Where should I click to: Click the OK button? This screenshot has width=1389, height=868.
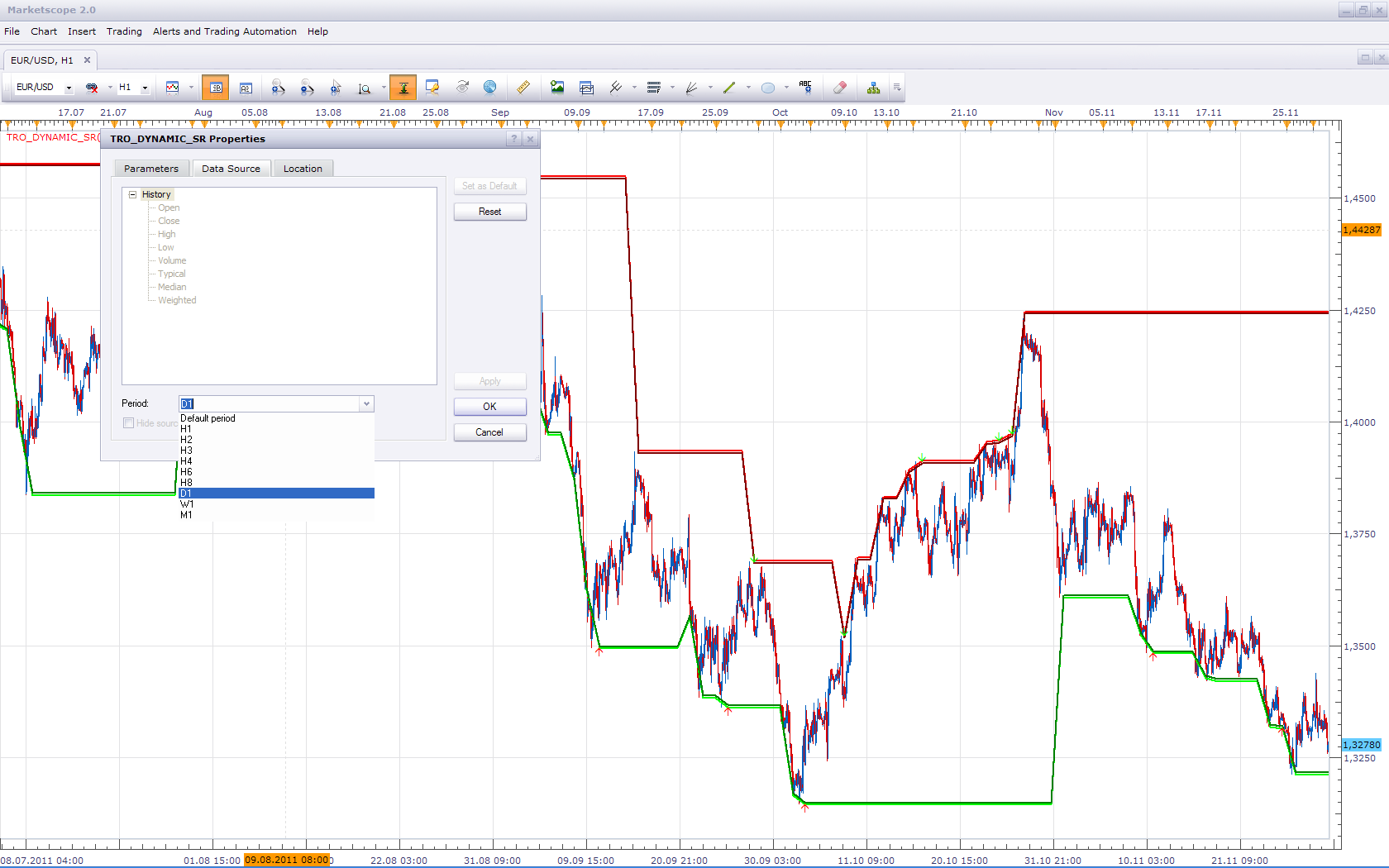pyautogui.click(x=490, y=407)
